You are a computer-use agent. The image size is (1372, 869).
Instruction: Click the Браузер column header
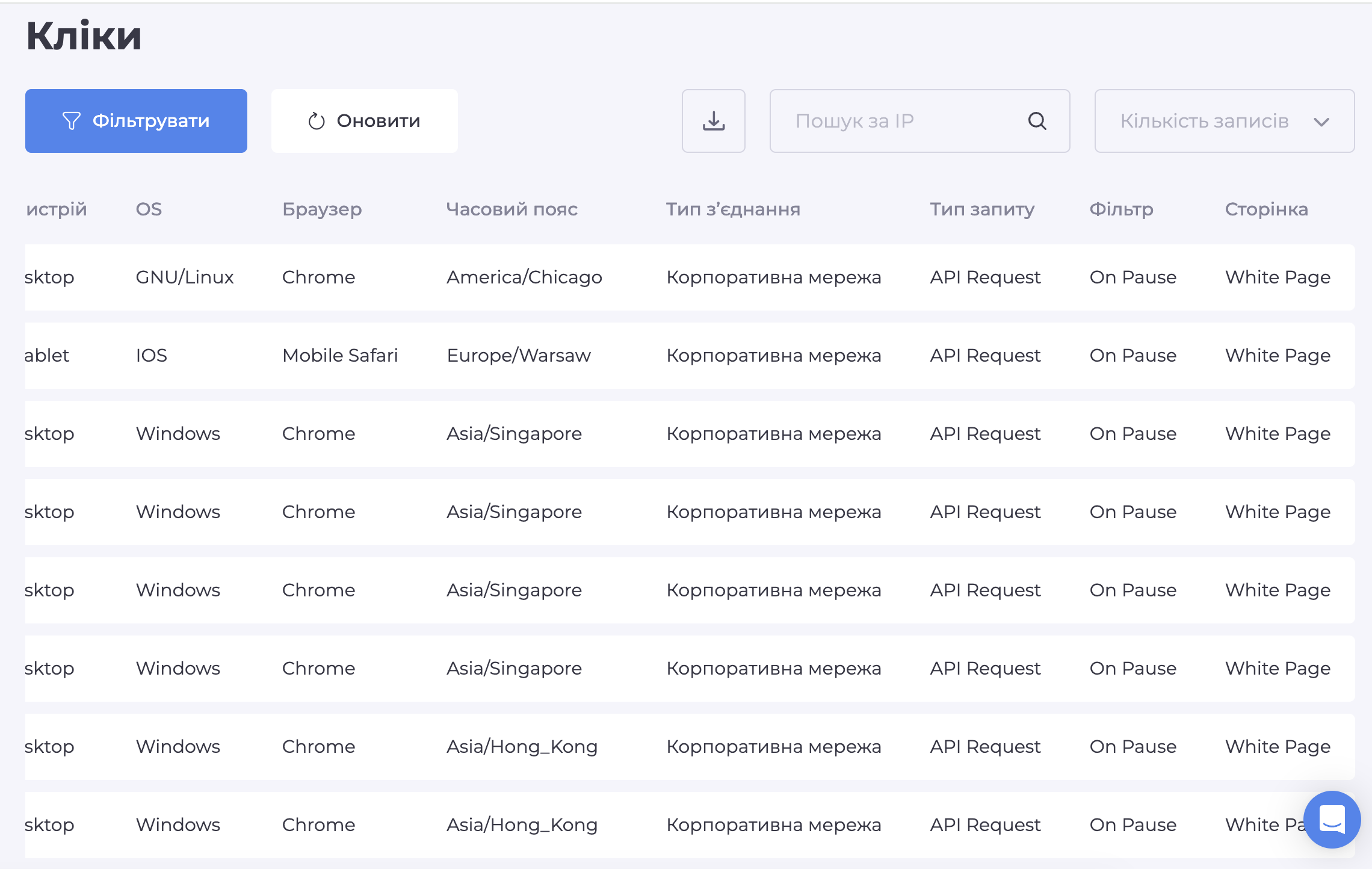(x=322, y=209)
